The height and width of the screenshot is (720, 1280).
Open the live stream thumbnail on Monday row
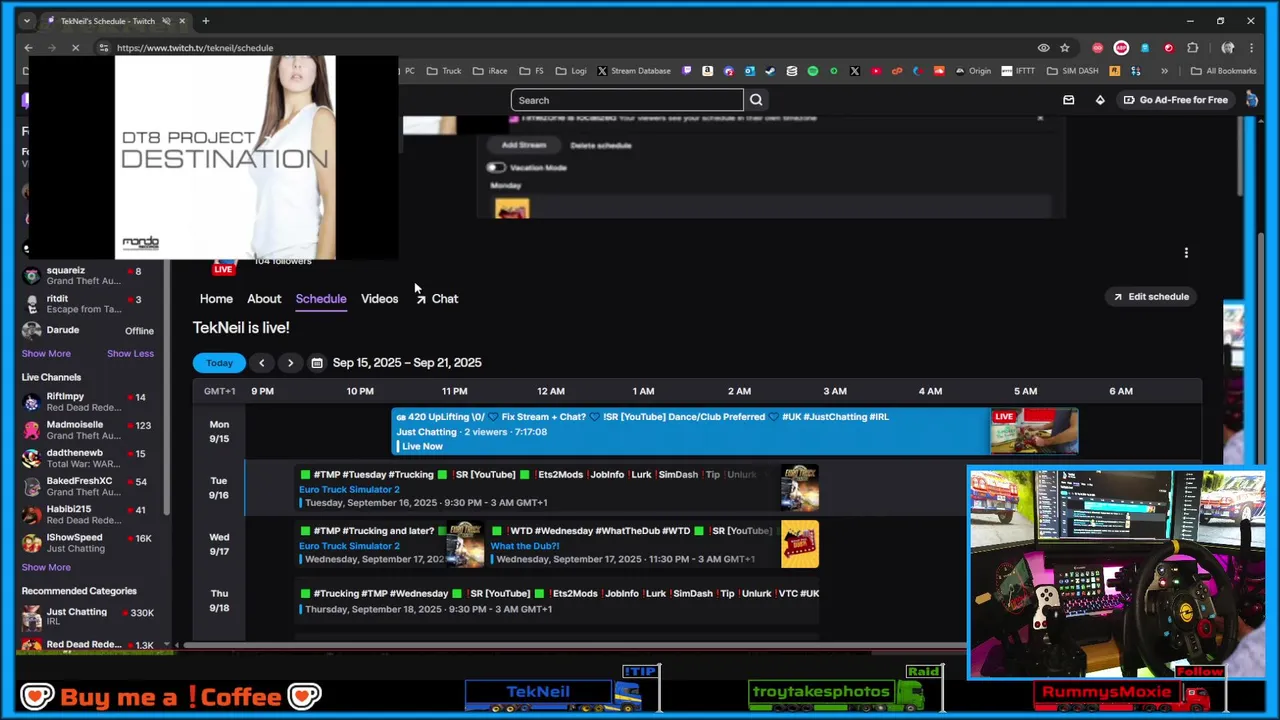(1034, 432)
